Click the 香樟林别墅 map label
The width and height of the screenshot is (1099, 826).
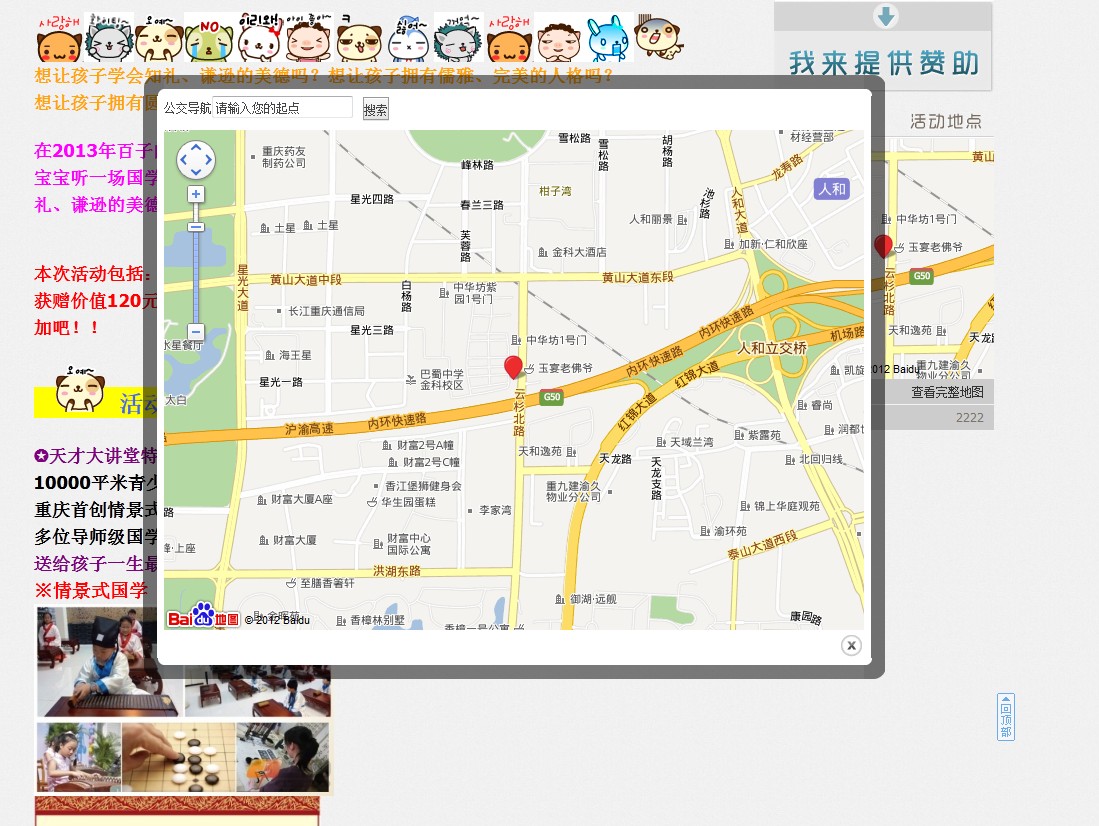[378, 621]
